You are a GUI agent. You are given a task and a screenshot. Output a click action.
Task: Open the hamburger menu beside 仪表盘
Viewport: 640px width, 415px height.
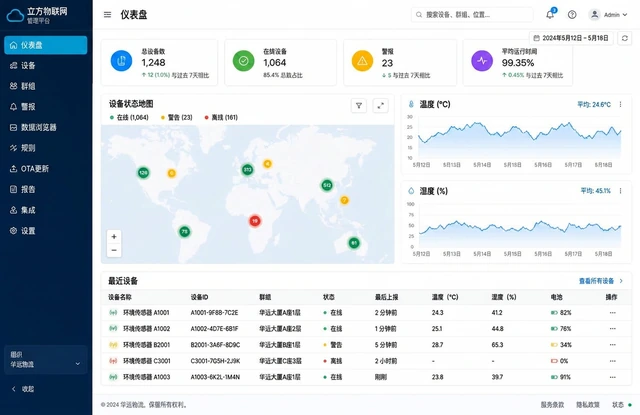click(107, 15)
